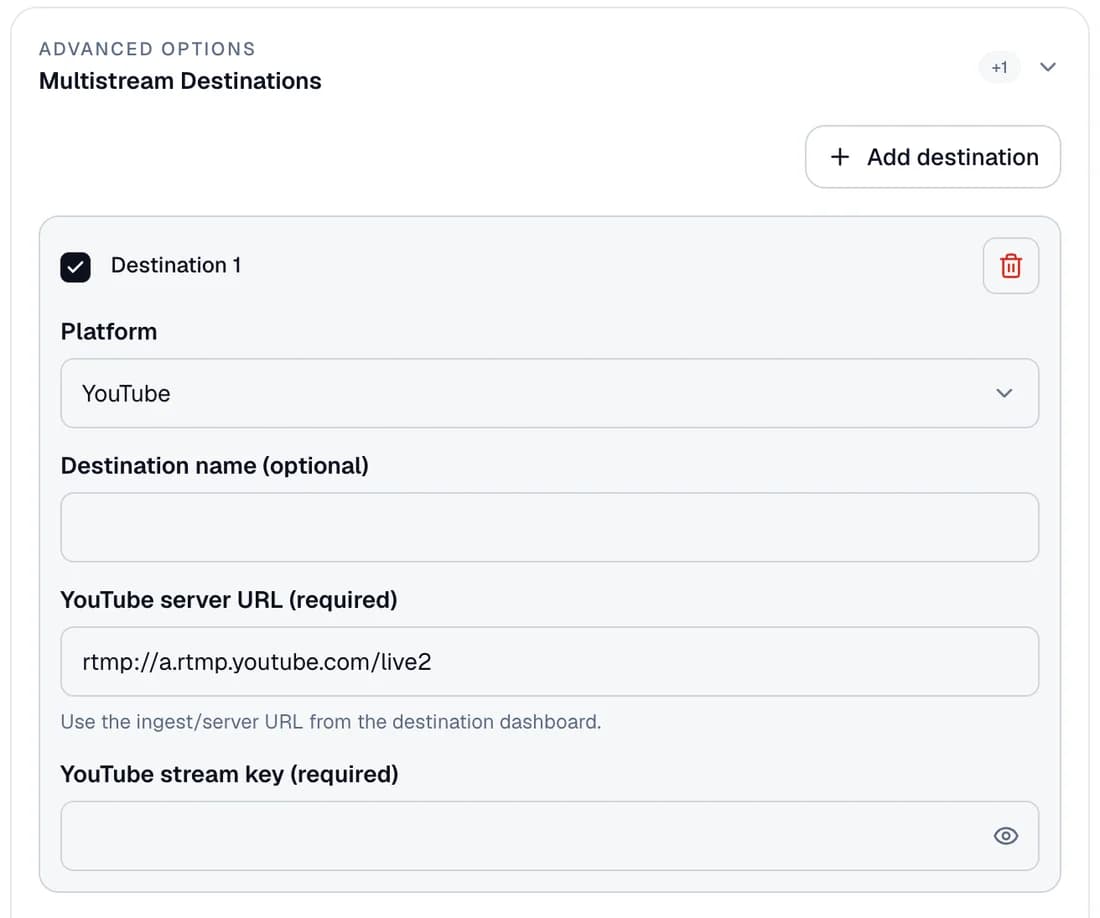Viewport: 1100px width, 918px height.
Task: Click the ingest/server URL helper text
Action: point(331,722)
